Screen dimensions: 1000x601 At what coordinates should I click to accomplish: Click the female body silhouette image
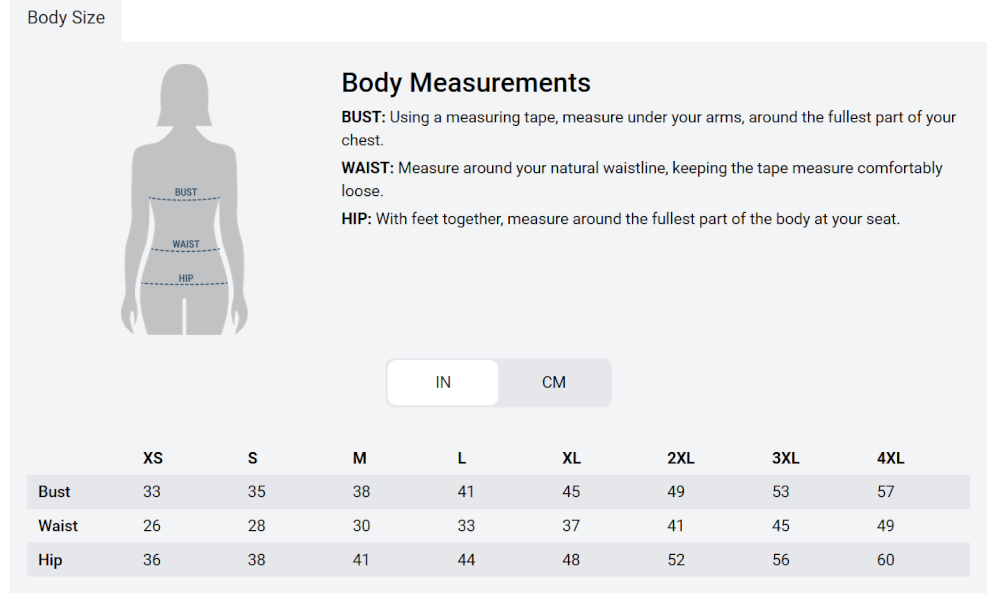[x=184, y=199]
